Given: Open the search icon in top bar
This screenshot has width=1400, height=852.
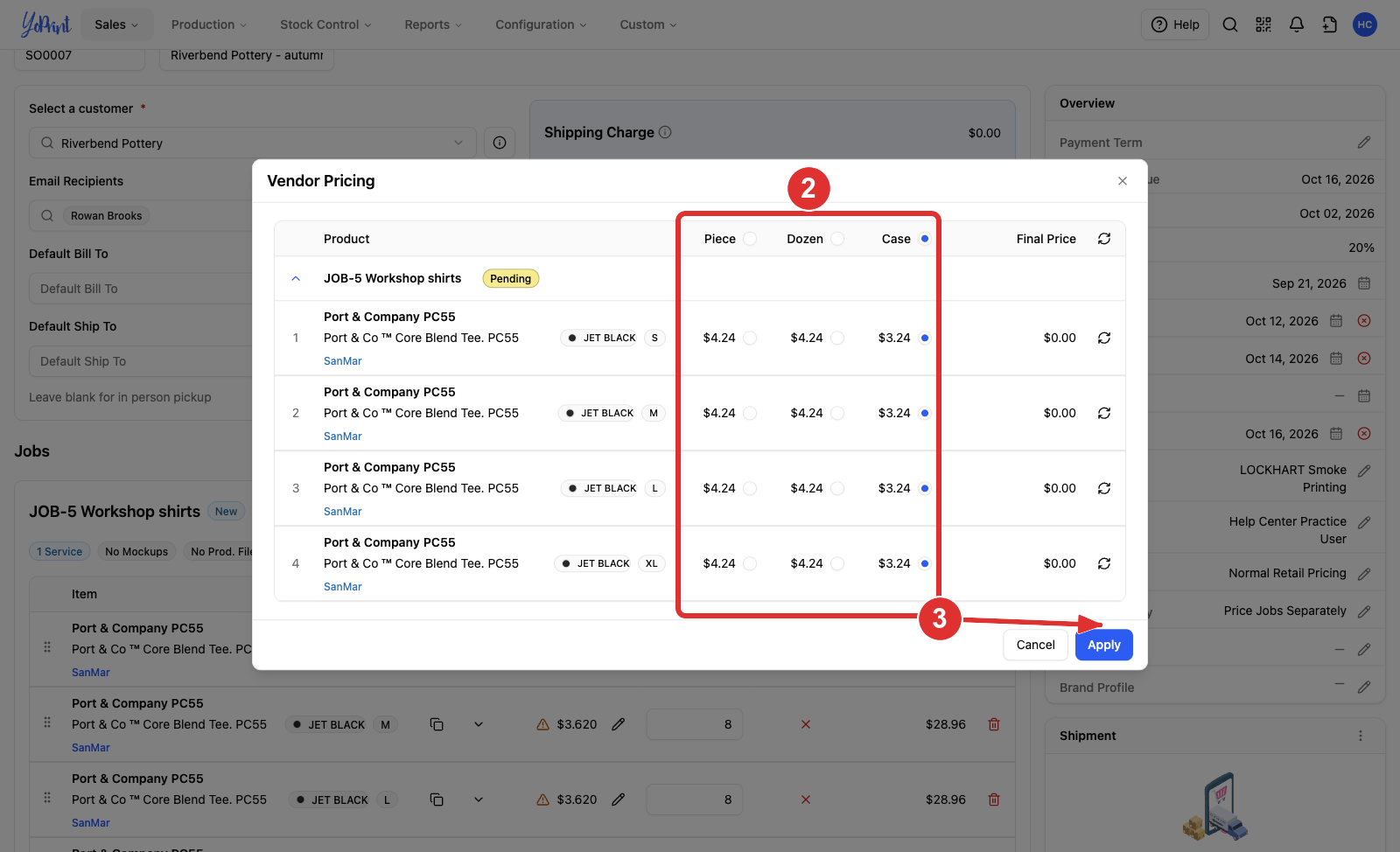Looking at the screenshot, I should tap(1230, 24).
